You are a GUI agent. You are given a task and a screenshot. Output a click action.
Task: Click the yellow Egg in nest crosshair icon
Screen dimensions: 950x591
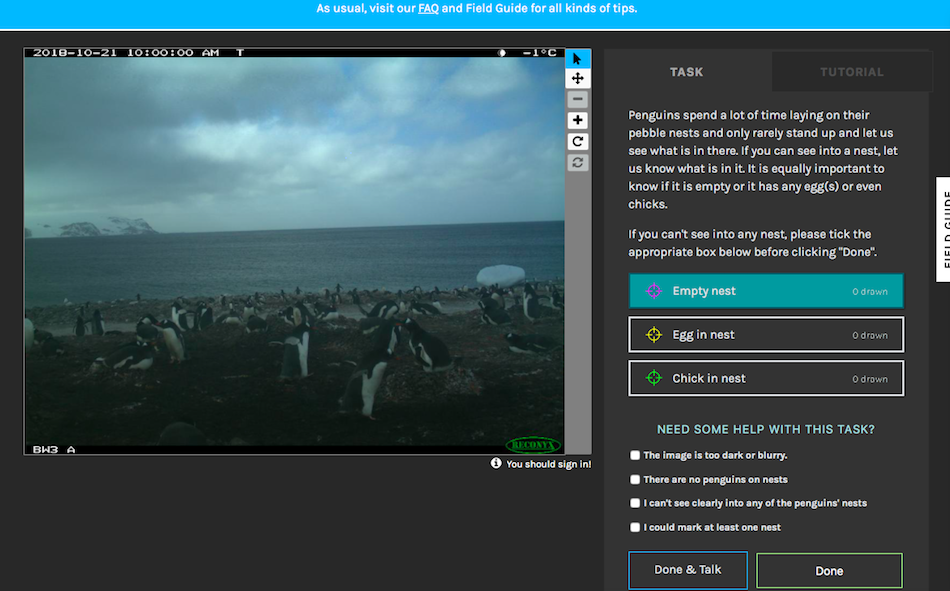coord(654,335)
